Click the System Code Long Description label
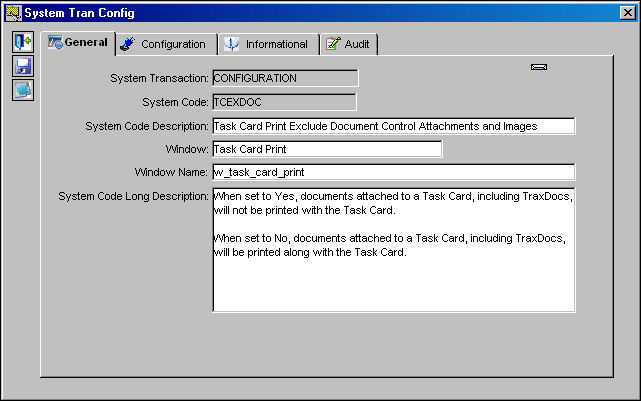 (133, 196)
